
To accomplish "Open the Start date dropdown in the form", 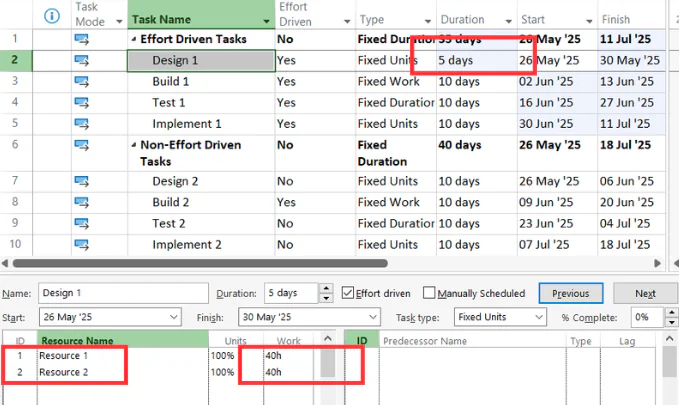I will click(174, 317).
